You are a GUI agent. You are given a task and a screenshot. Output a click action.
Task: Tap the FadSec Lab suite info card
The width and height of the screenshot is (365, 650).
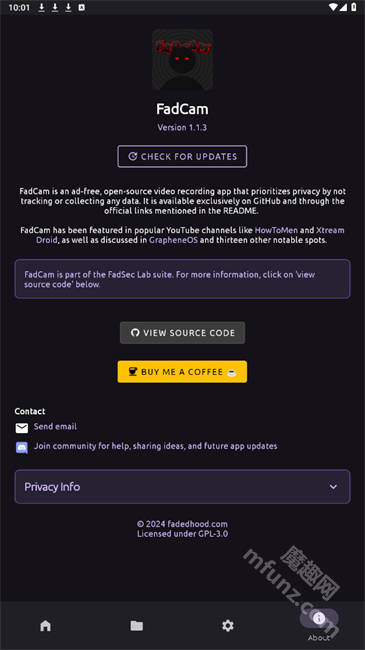182,279
